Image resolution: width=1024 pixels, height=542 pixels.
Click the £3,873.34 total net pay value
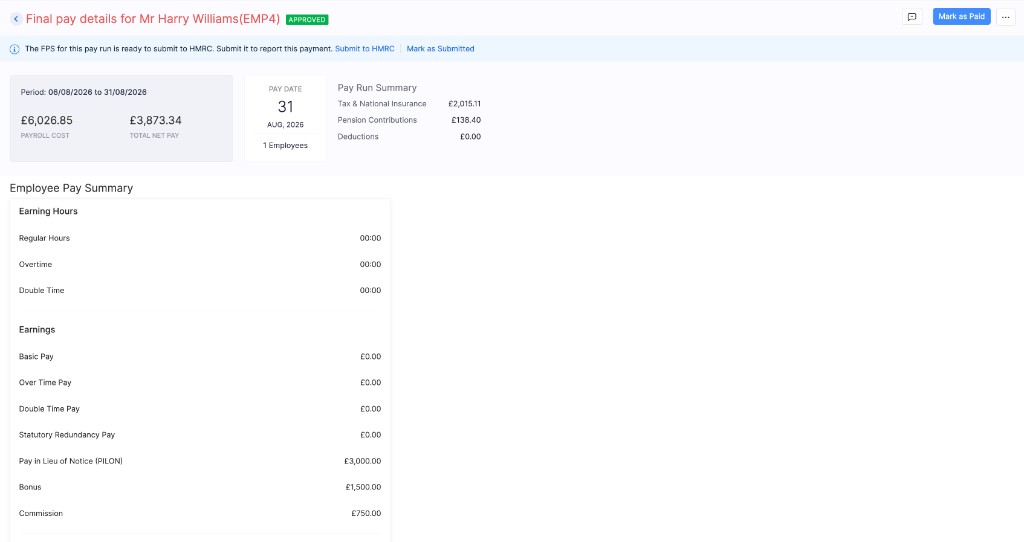155,120
